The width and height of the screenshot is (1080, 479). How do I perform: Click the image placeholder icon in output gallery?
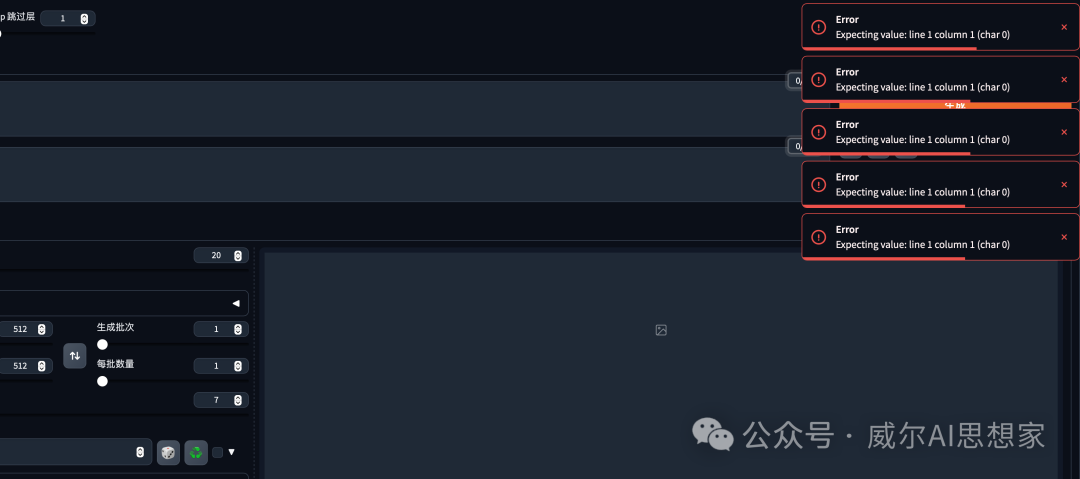click(661, 330)
